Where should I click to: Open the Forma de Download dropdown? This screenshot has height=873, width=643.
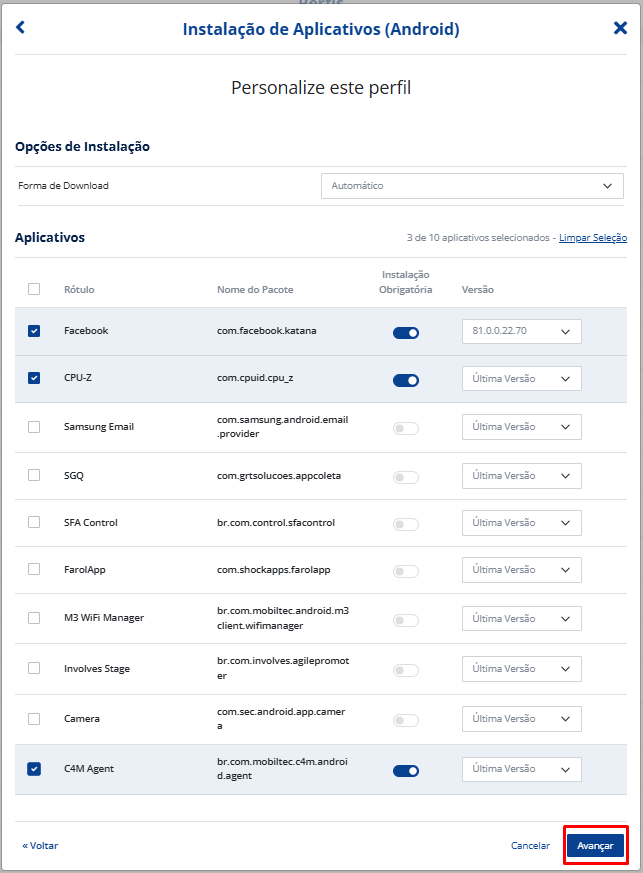coord(472,186)
